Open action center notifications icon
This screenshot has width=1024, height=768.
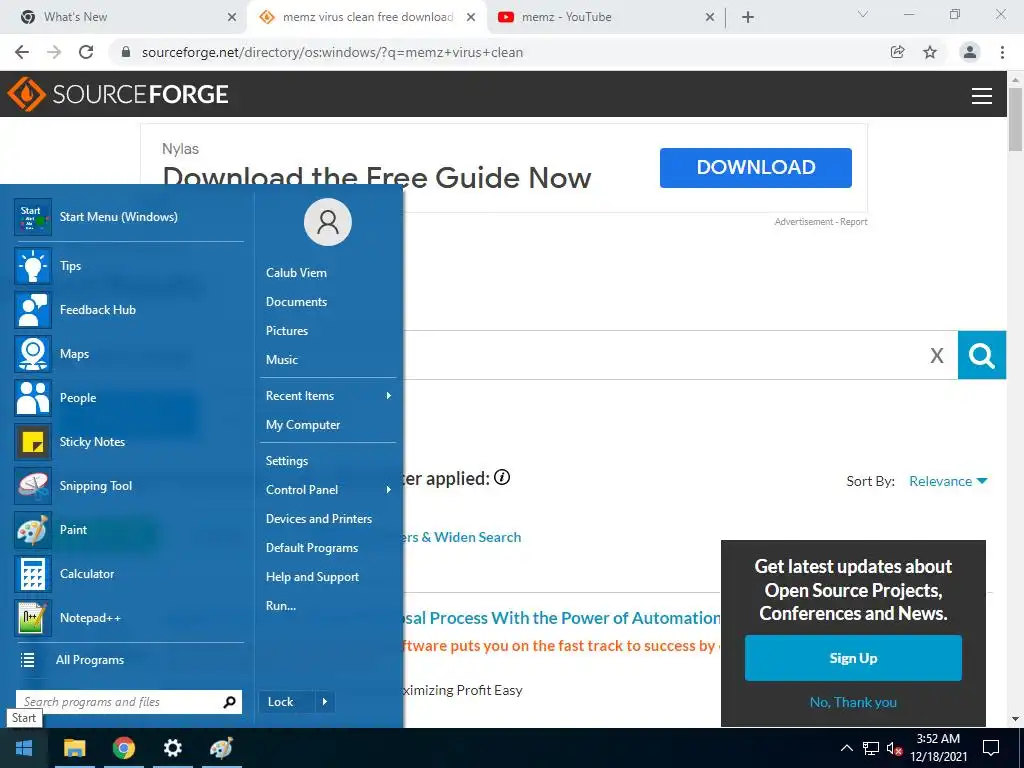(991, 748)
